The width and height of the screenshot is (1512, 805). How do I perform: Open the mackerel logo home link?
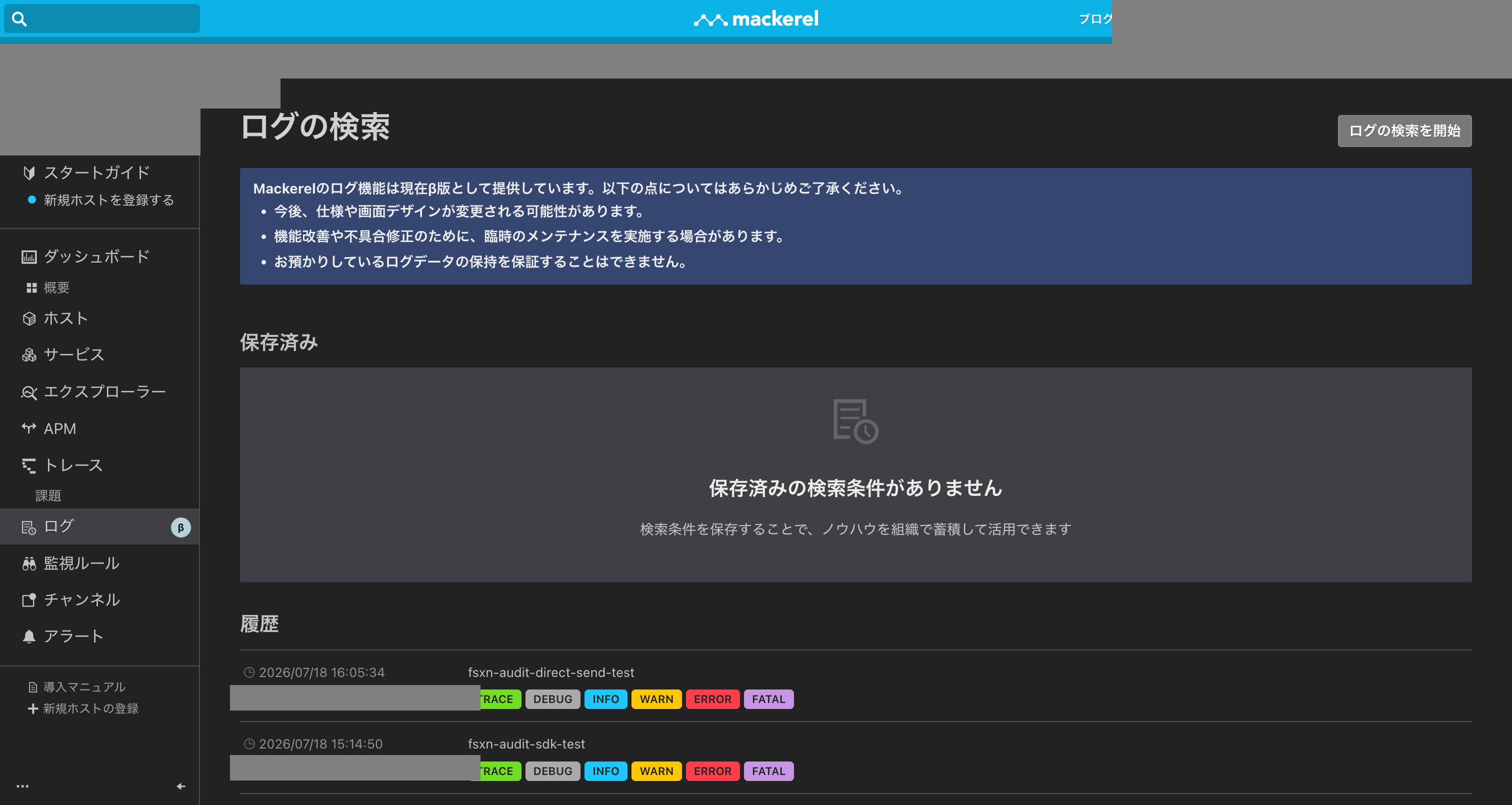[756, 19]
